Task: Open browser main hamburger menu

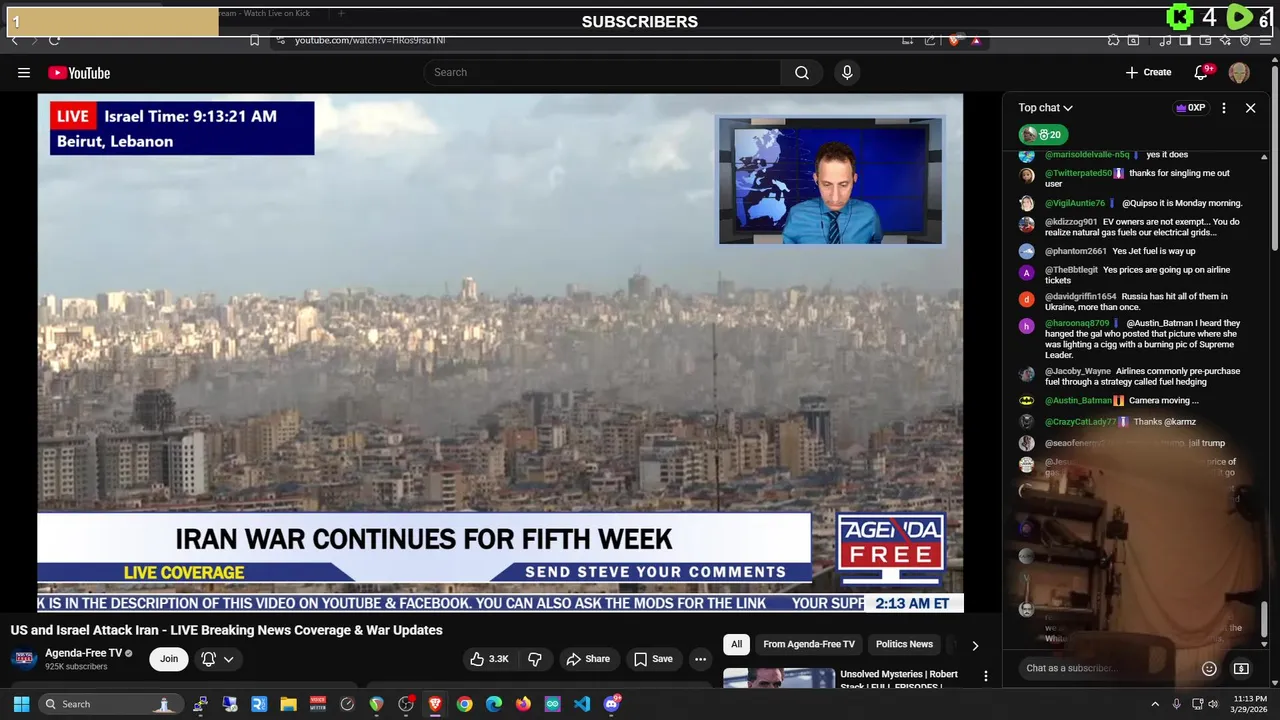Action: 1265,41
